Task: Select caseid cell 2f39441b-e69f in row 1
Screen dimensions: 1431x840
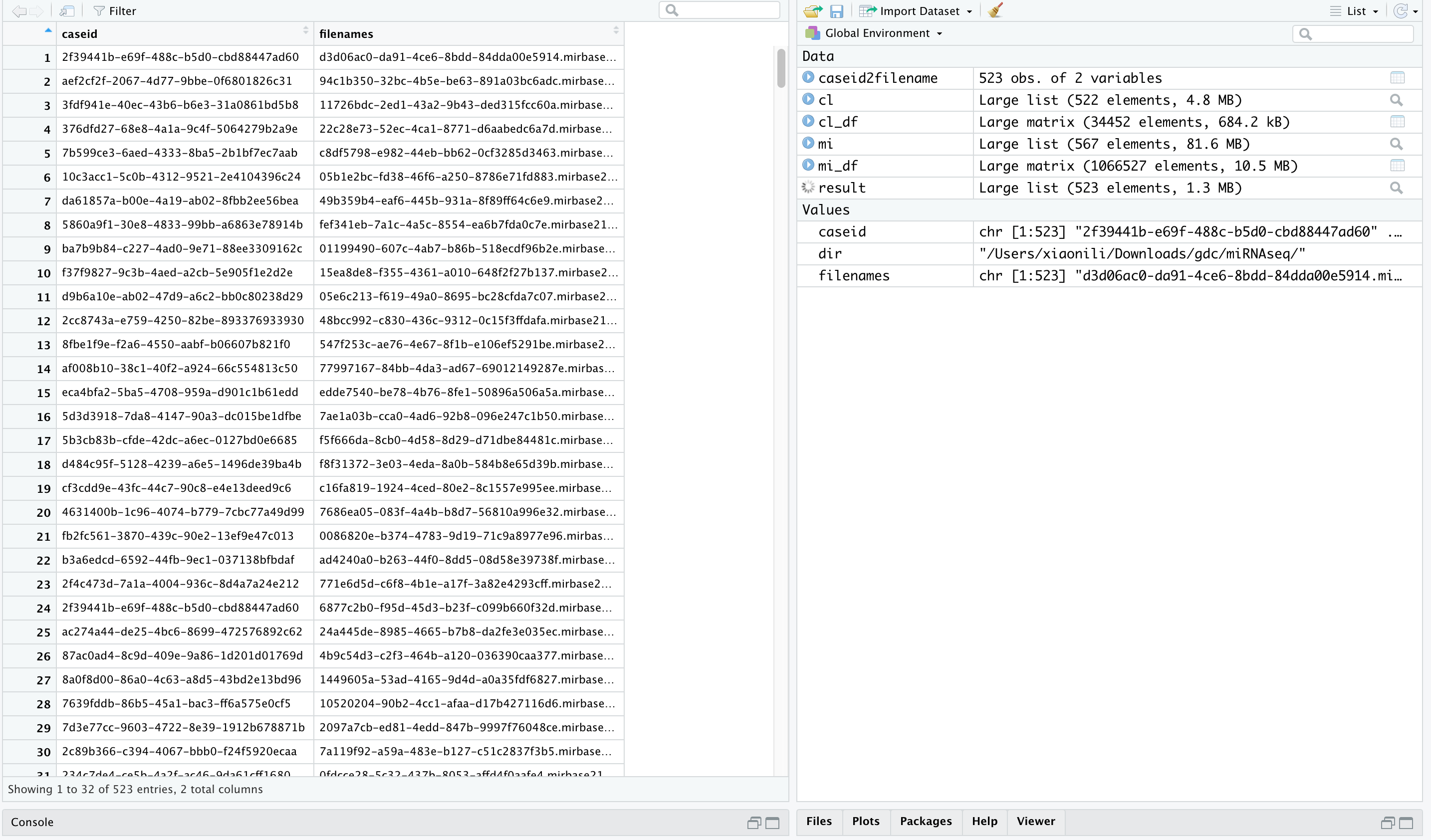Action: pyautogui.click(x=185, y=57)
